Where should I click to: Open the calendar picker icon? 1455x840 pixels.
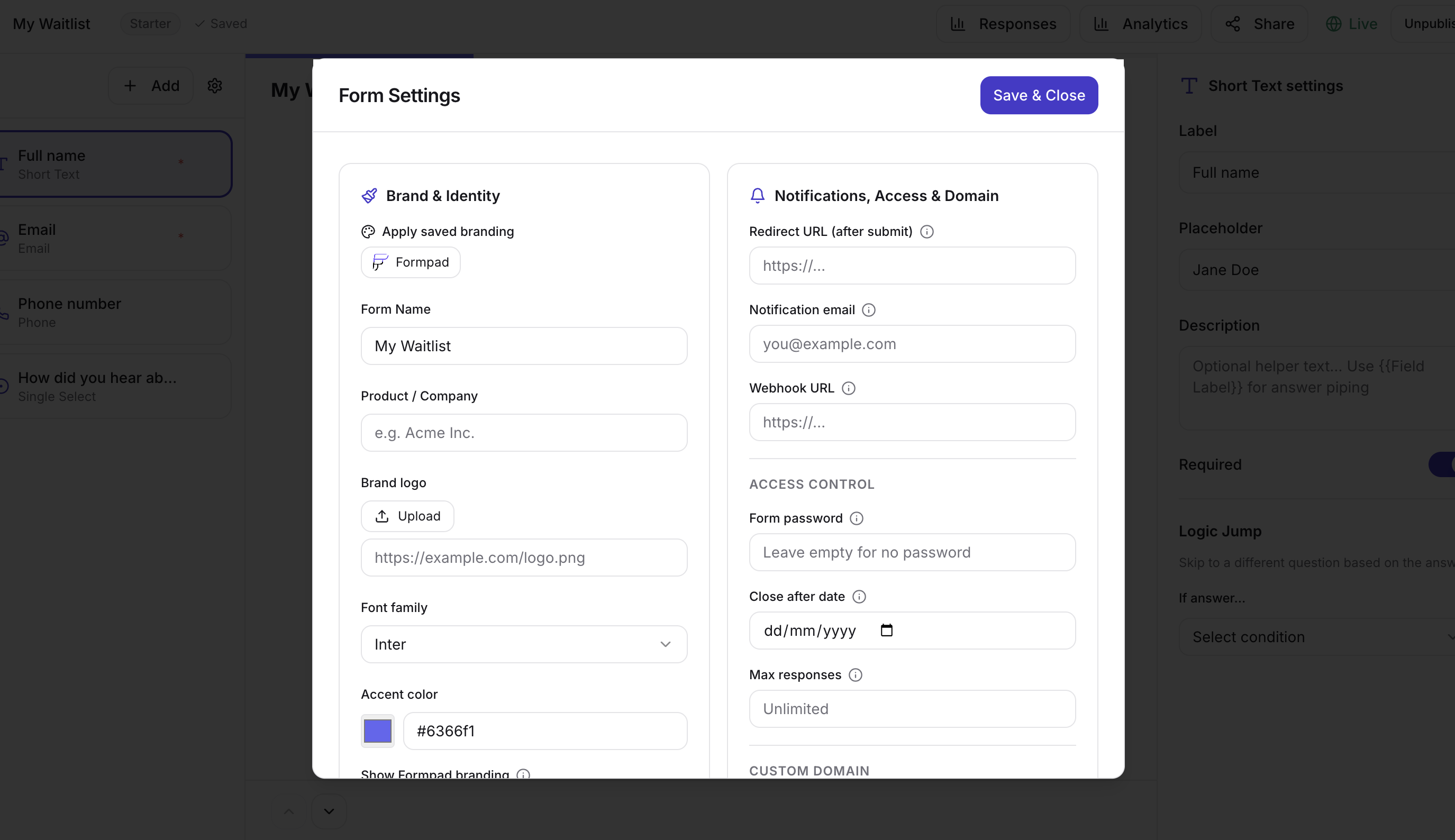pos(886,630)
